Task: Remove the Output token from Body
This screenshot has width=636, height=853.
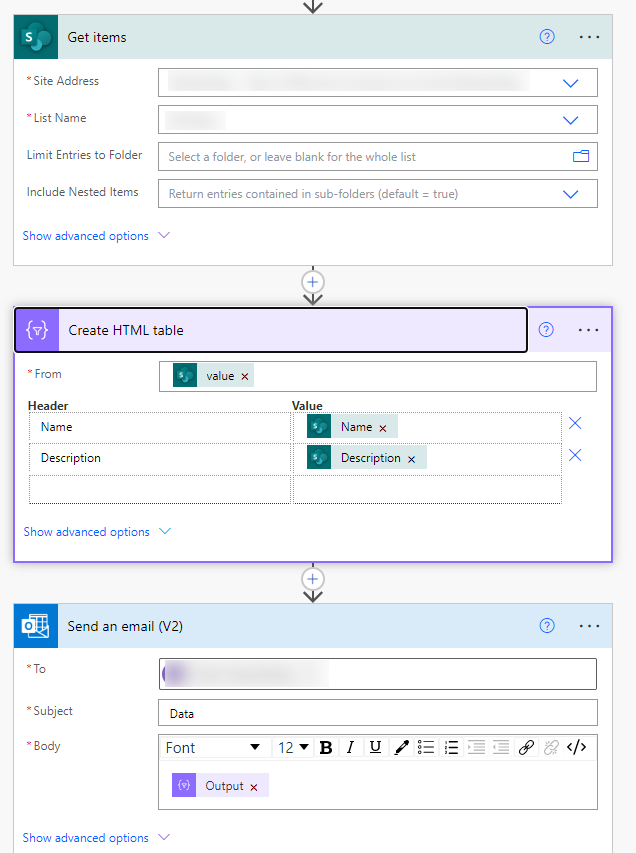Action: point(254,787)
